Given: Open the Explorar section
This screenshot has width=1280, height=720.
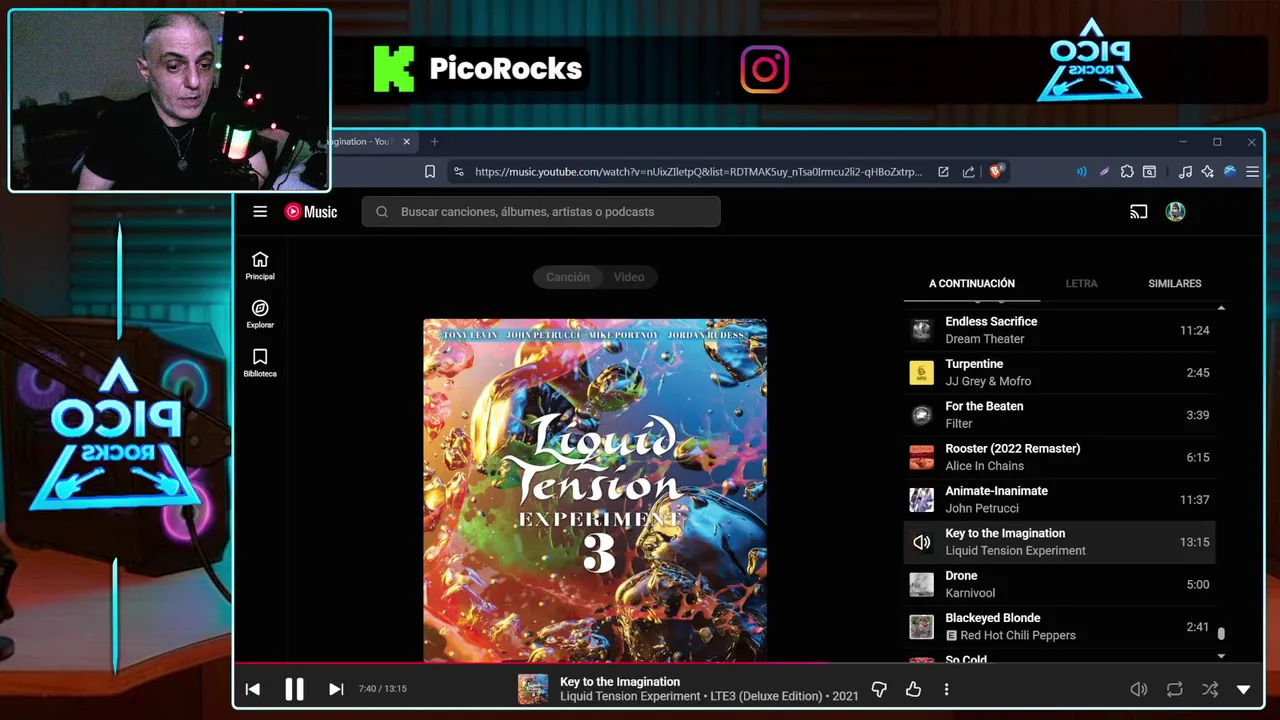Looking at the screenshot, I should 260,314.
